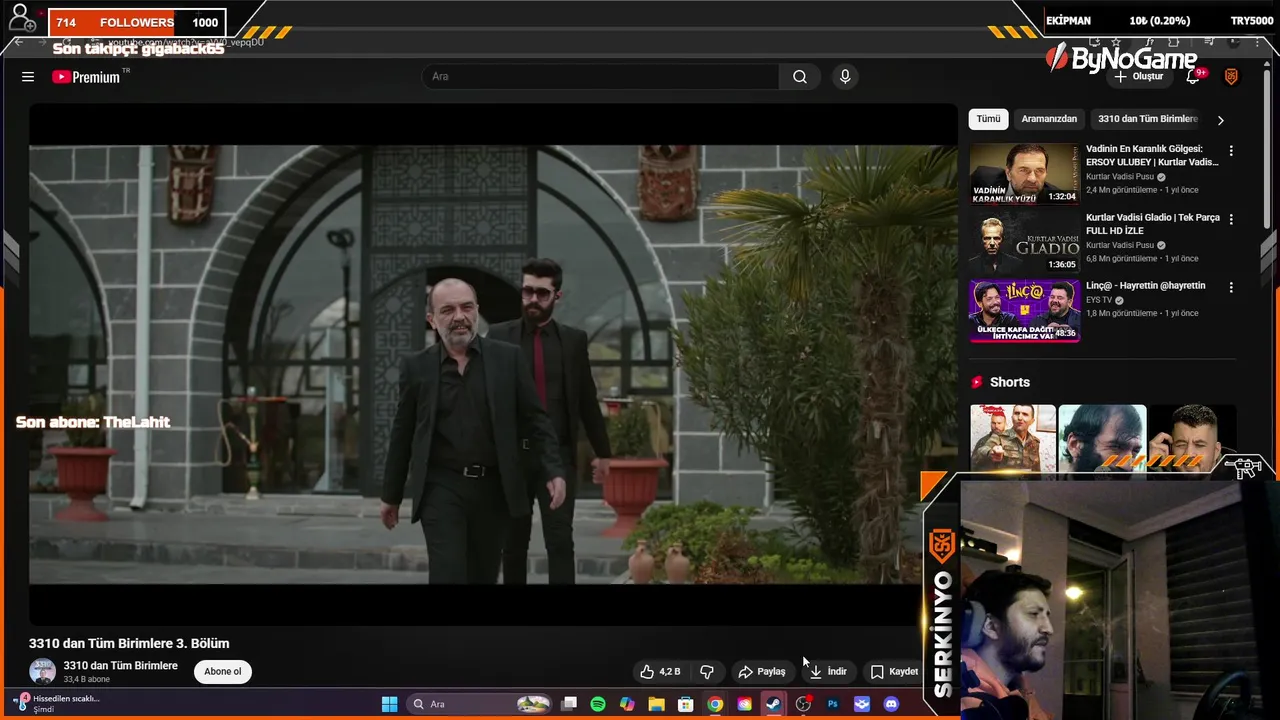This screenshot has height=720, width=1280.
Task: Open the title Vadinin En Karanlık Gölgesi
Action: click(x=1152, y=156)
